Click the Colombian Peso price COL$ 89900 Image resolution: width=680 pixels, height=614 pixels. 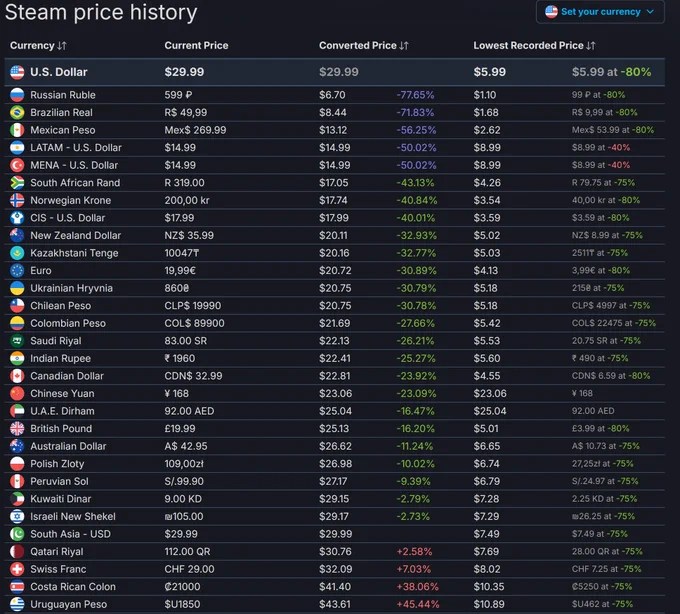tap(194, 323)
